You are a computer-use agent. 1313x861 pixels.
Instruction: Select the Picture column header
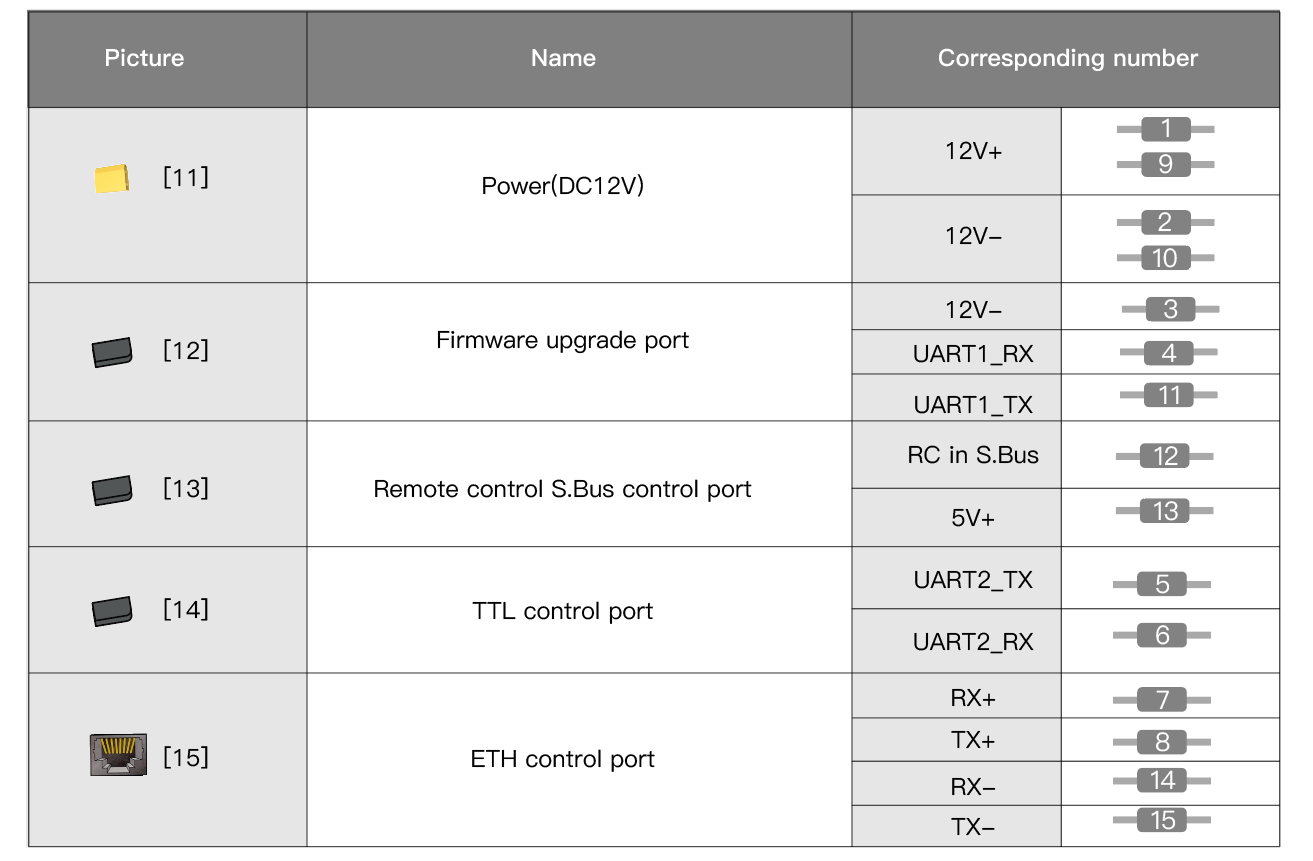click(144, 58)
